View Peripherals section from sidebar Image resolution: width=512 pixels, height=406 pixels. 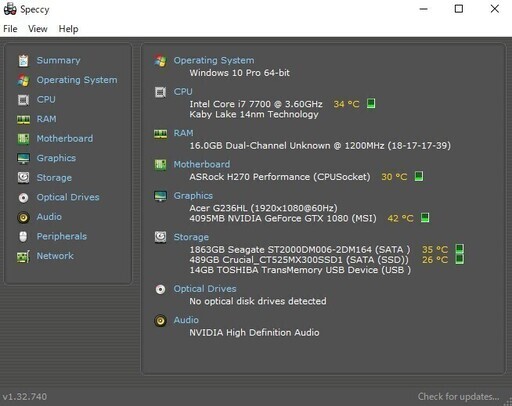(62, 236)
